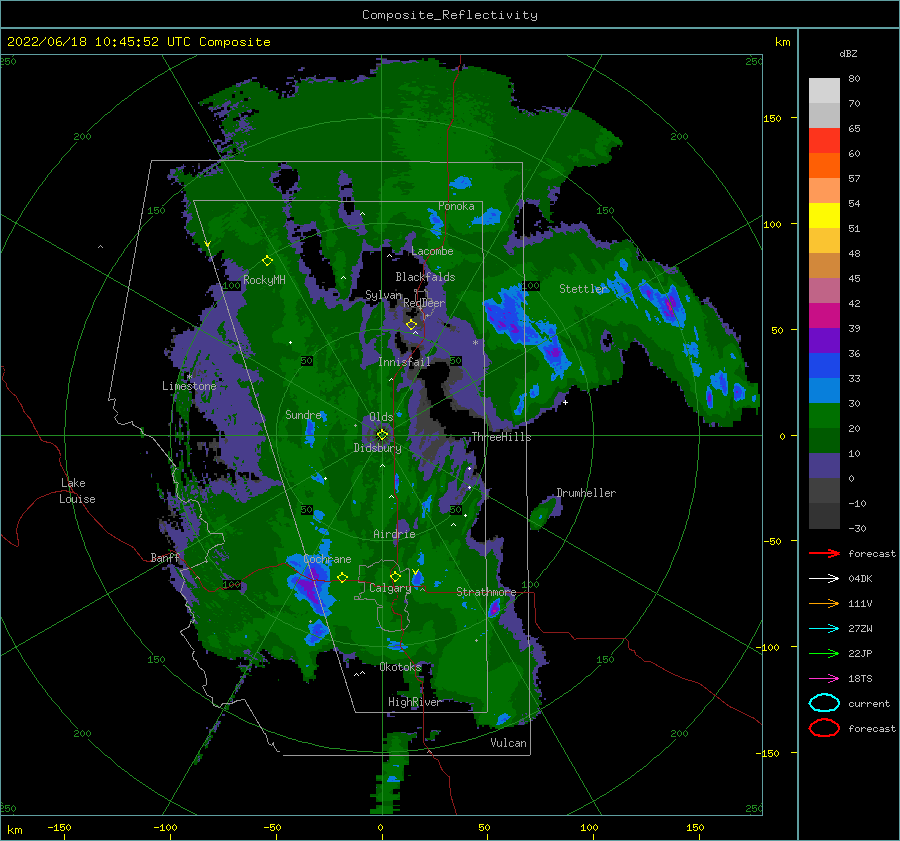Select the orange 111V arrow symbol

824,603
